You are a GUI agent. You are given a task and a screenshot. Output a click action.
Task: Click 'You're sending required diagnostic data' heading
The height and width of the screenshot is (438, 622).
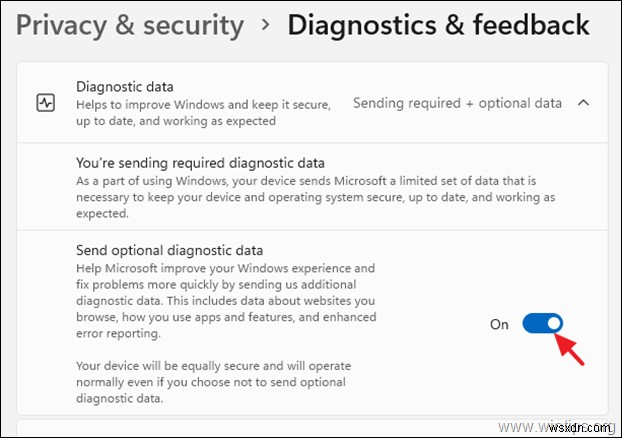(200, 162)
